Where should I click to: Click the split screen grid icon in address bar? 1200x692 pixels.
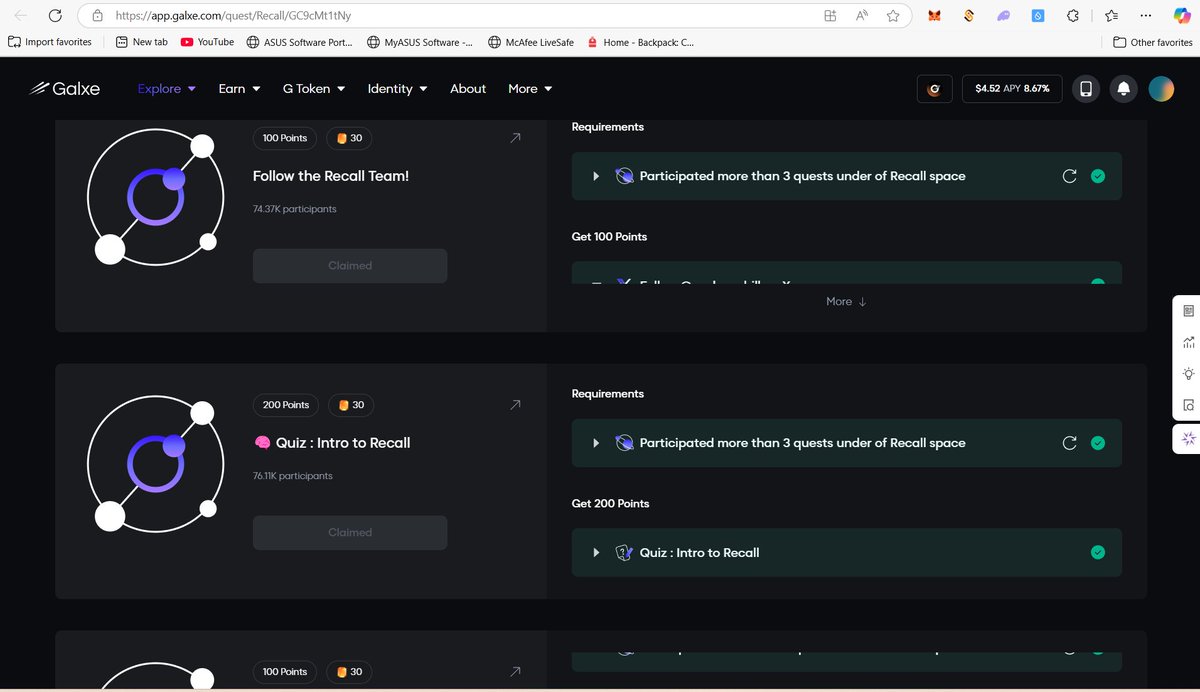coord(830,16)
